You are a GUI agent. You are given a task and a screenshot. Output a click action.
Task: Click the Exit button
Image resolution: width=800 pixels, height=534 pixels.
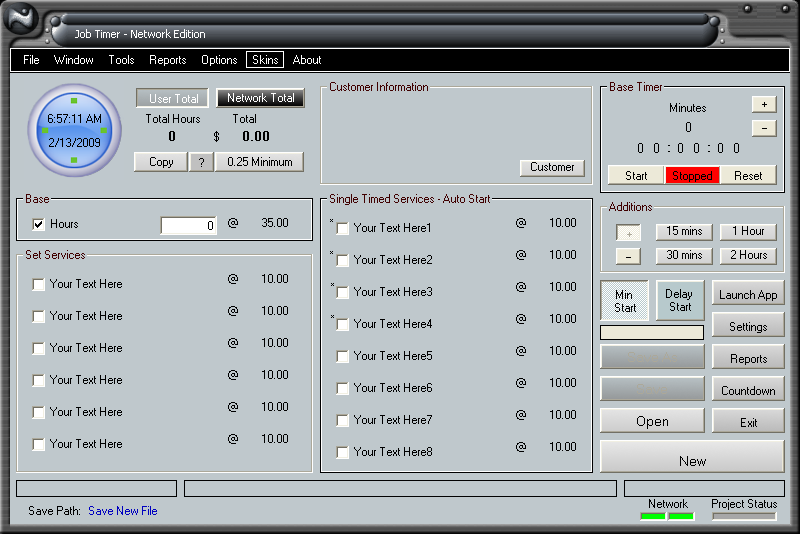[x=748, y=423]
